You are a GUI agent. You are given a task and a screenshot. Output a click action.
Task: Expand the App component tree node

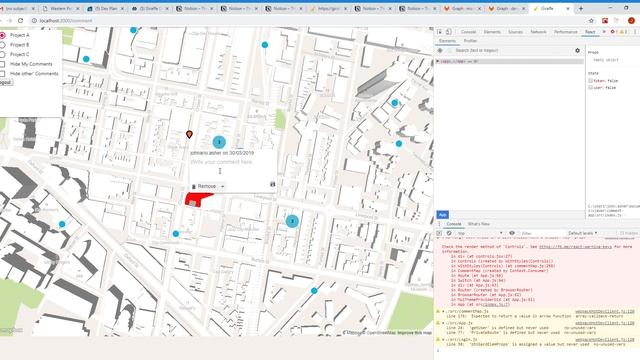[438, 61]
